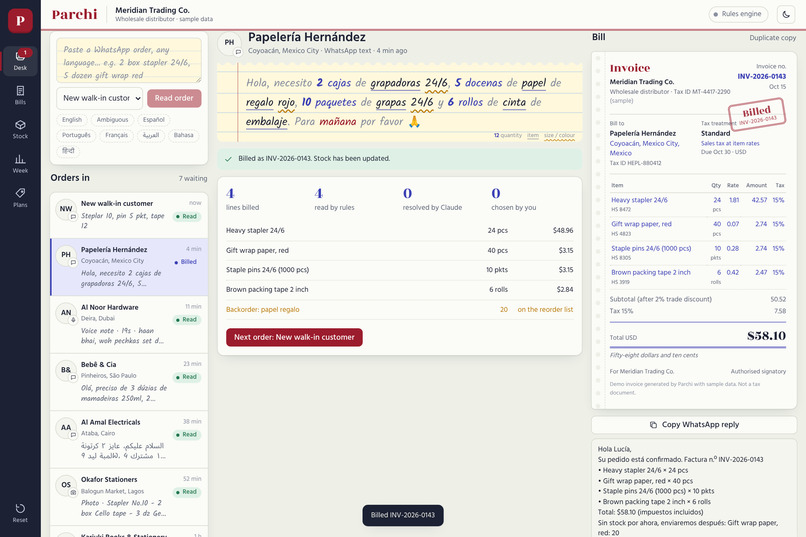Click the Billed INV-2026-0143 toast
806x537 pixels.
(x=403, y=515)
